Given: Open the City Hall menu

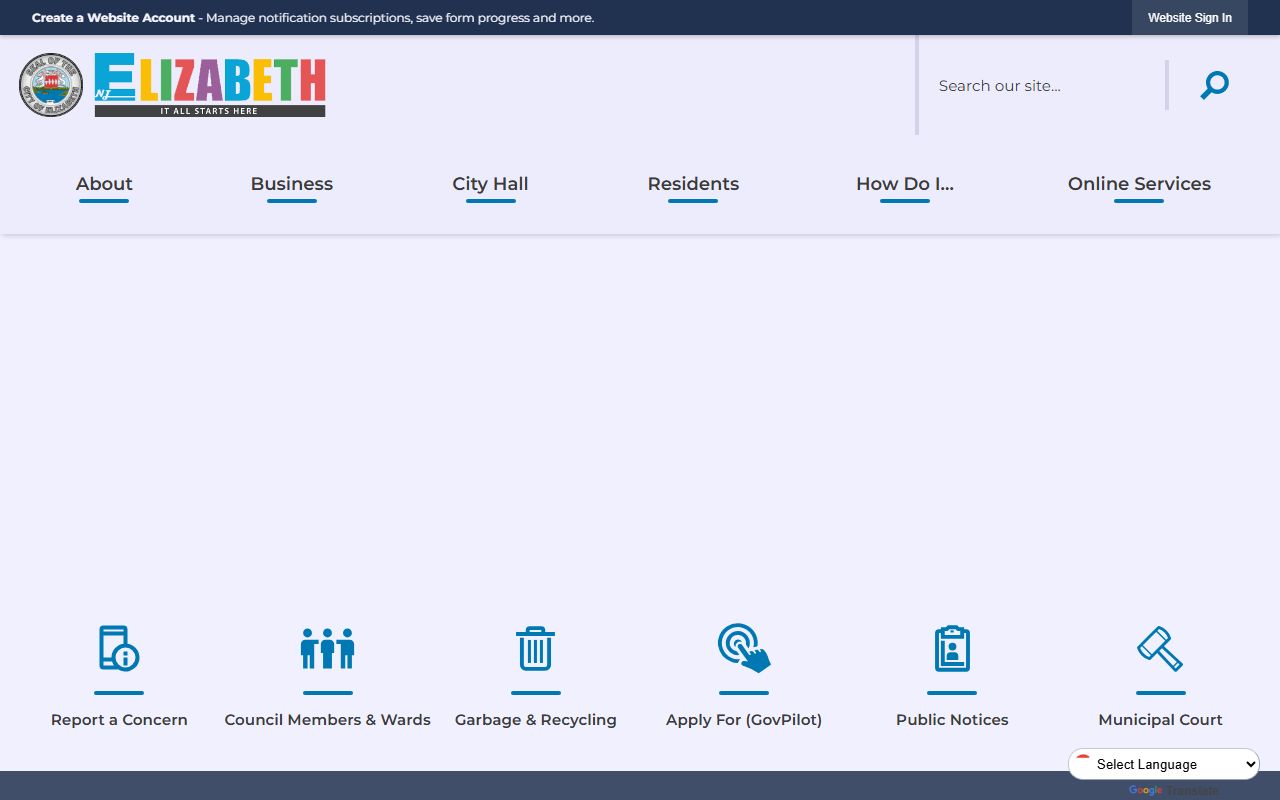Looking at the screenshot, I should pos(490,184).
